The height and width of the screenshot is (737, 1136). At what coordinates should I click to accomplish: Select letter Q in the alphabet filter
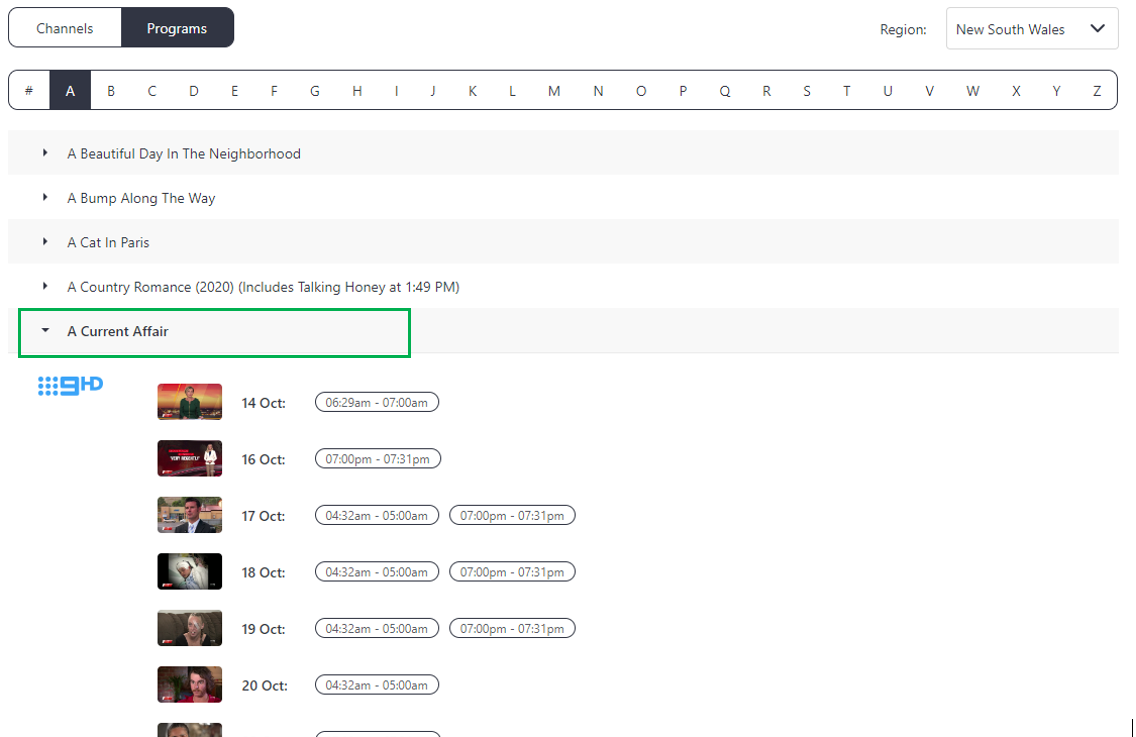click(724, 91)
